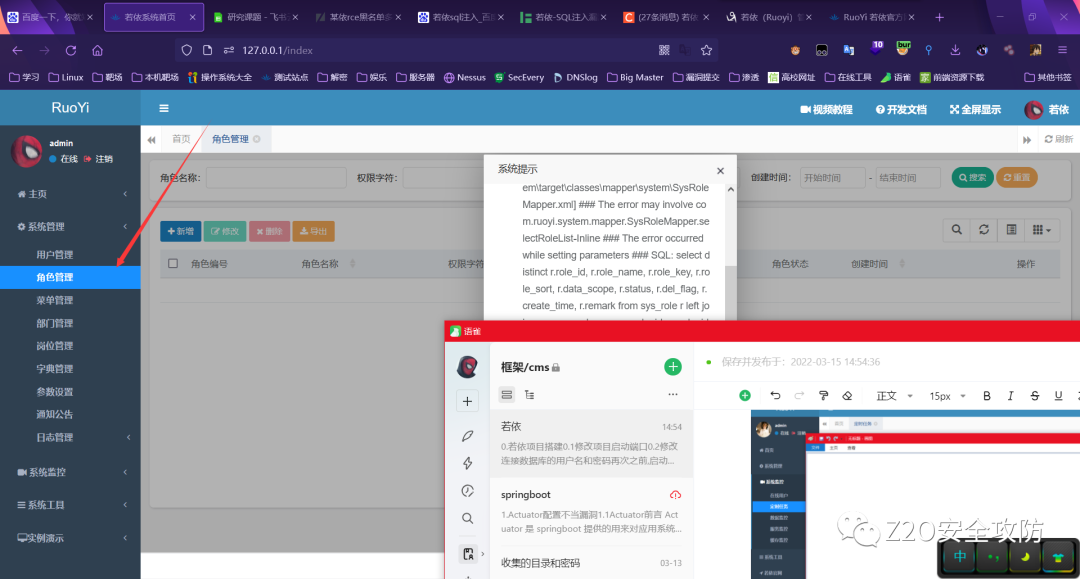Close the 角色管理 tab using its x icon
The height and width of the screenshot is (579, 1080).
tap(257, 139)
